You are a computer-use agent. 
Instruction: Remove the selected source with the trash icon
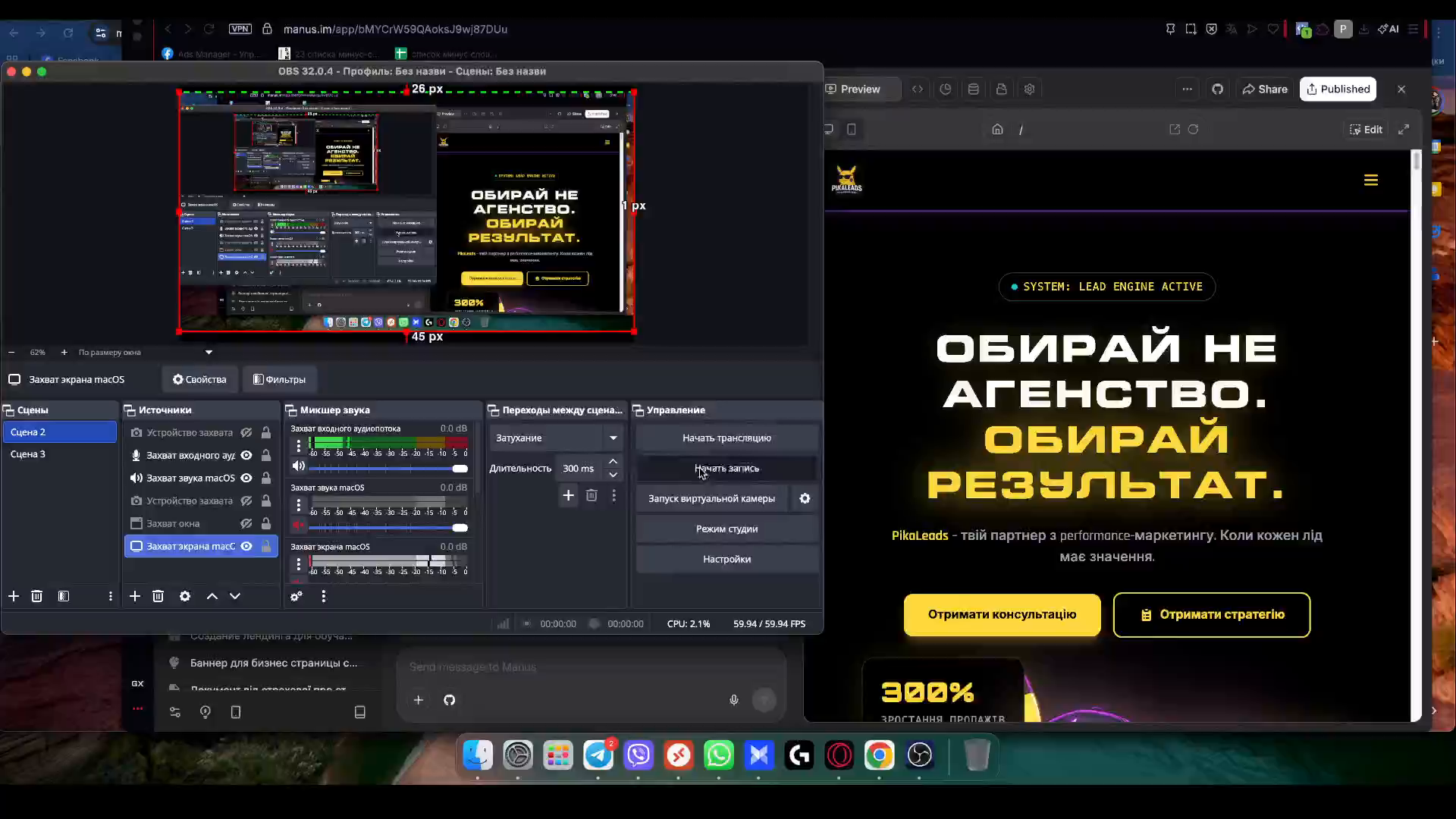tap(158, 596)
